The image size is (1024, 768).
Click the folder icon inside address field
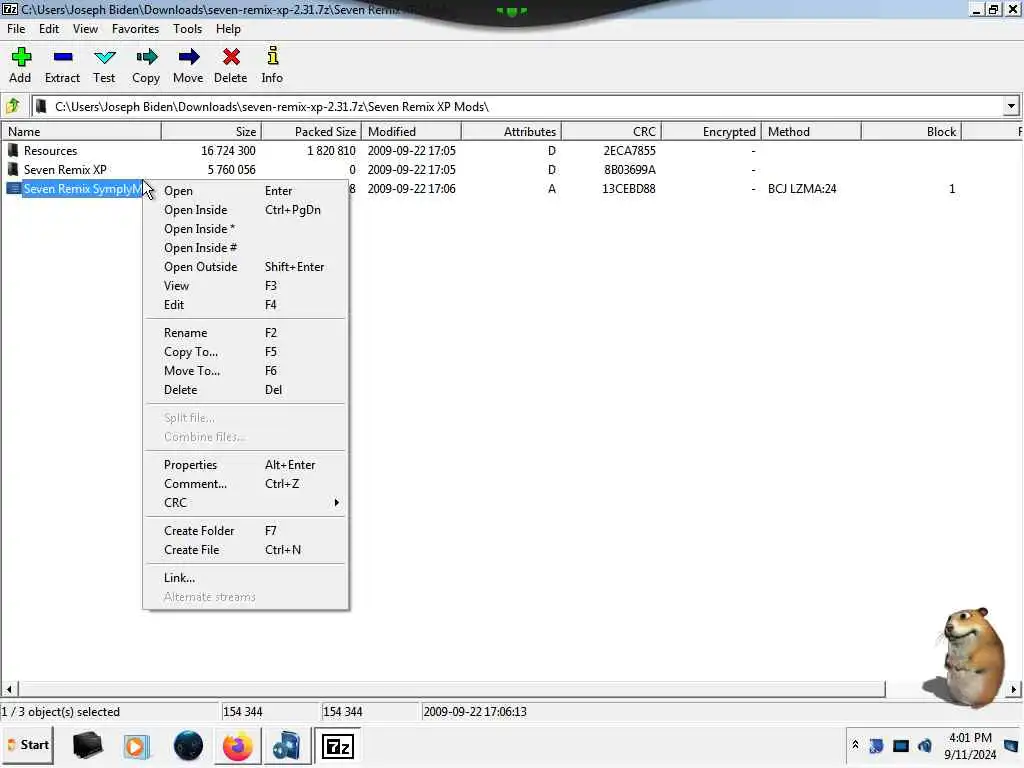click(x=42, y=106)
